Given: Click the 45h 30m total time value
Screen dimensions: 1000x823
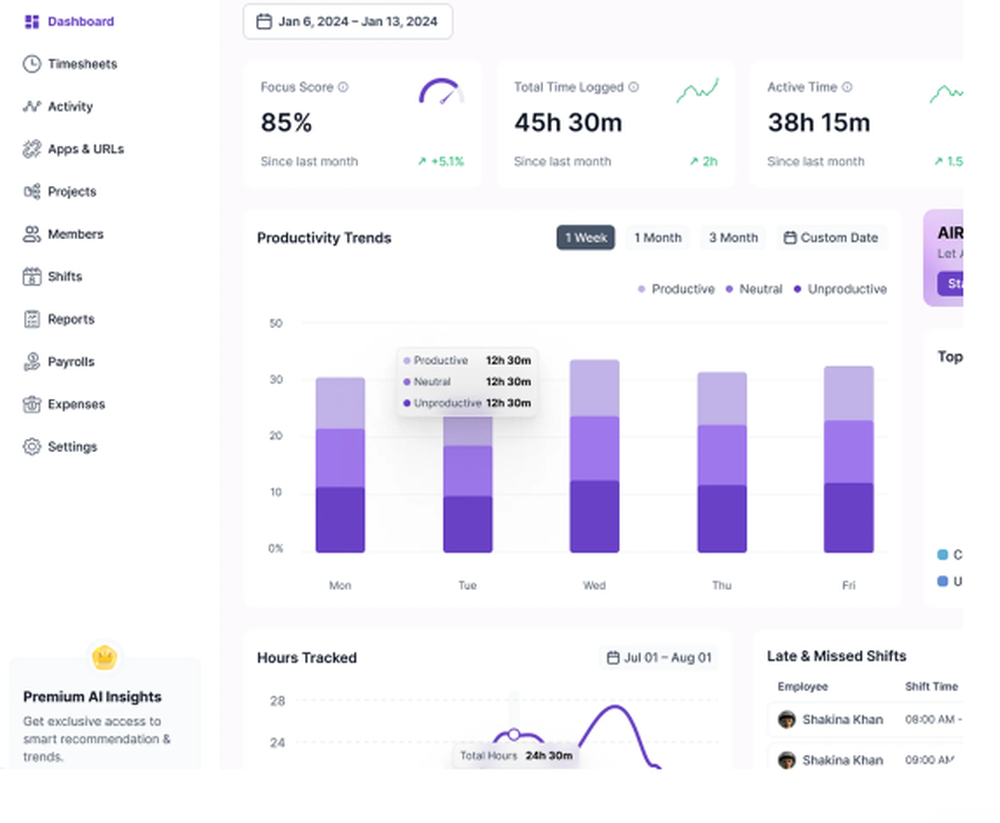Looking at the screenshot, I should (568, 122).
